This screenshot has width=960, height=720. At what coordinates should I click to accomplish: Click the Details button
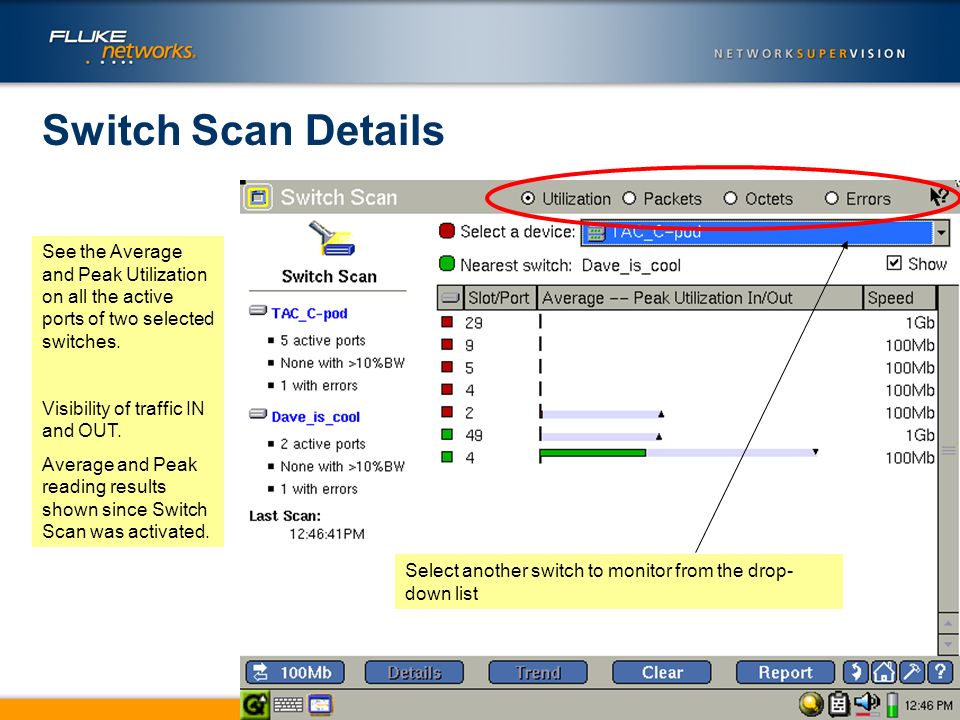coord(414,672)
